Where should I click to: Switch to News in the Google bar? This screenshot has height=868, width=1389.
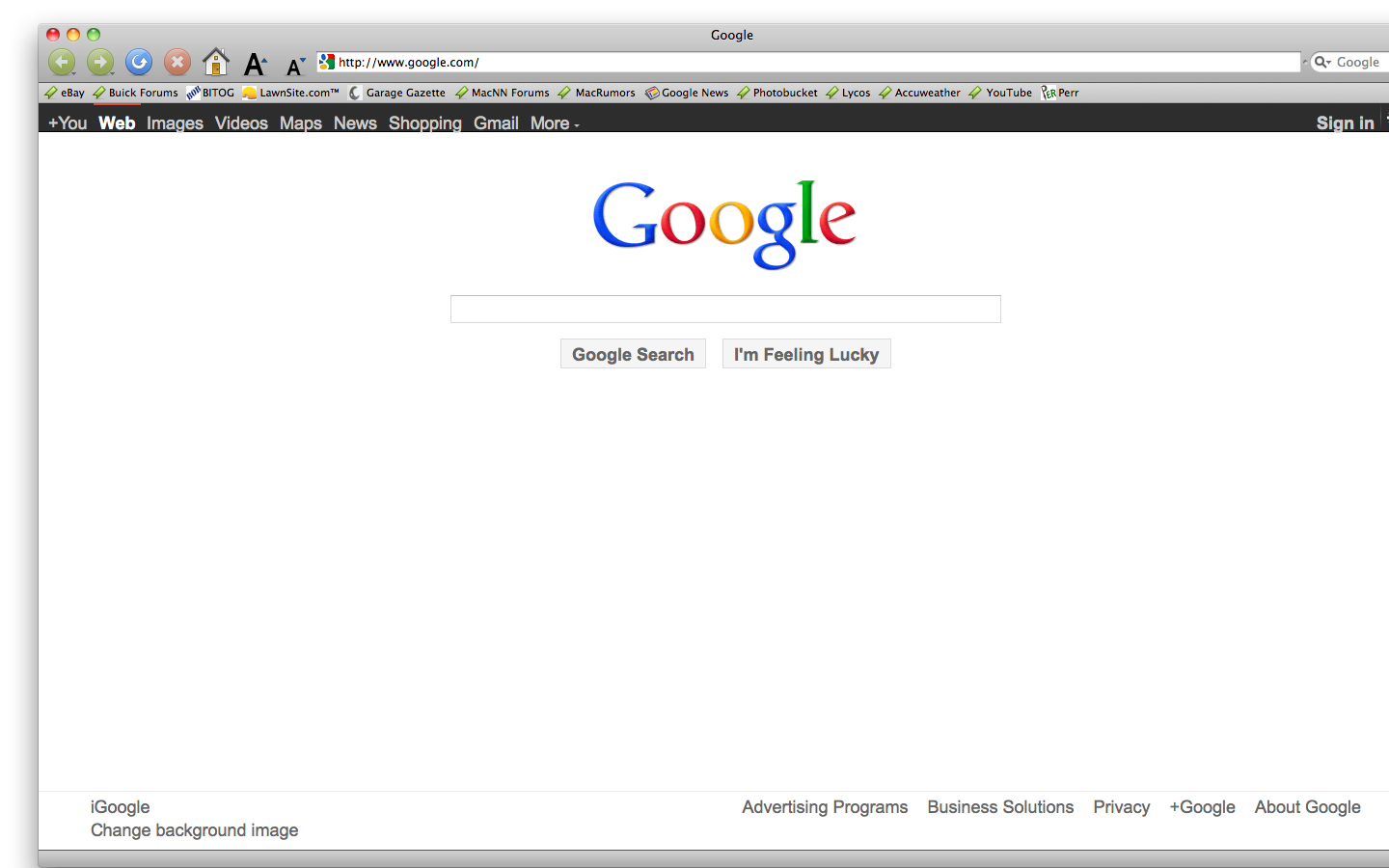(x=355, y=122)
